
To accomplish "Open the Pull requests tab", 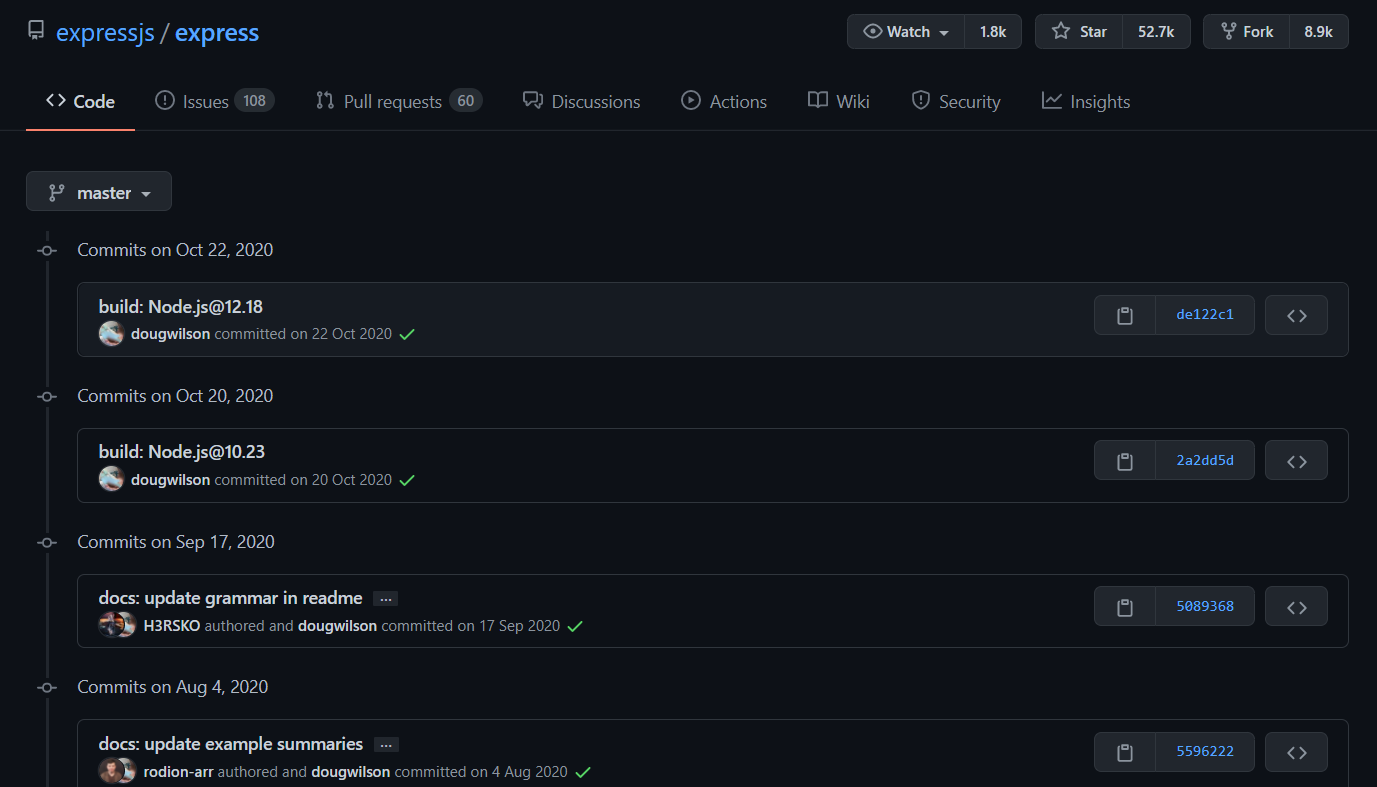I will 398,101.
